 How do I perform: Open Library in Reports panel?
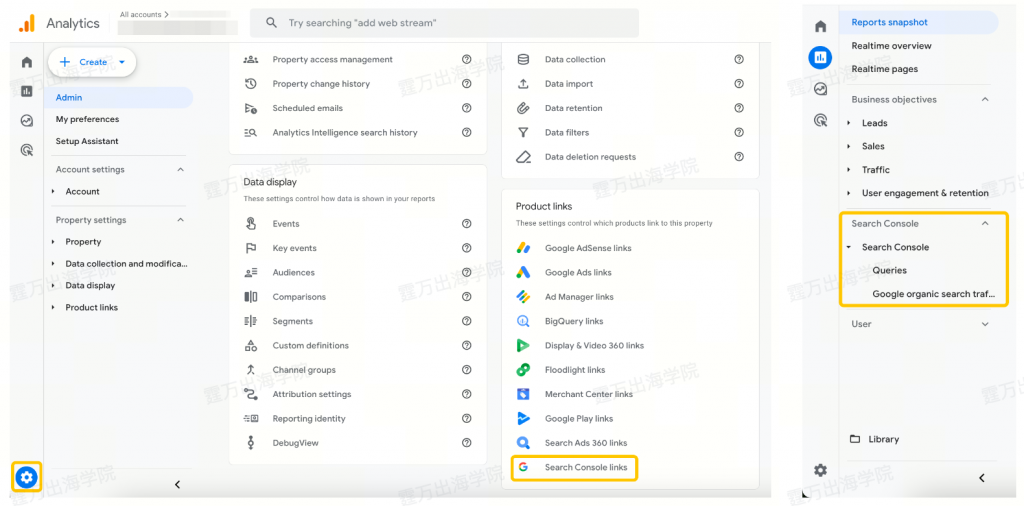pos(874,439)
